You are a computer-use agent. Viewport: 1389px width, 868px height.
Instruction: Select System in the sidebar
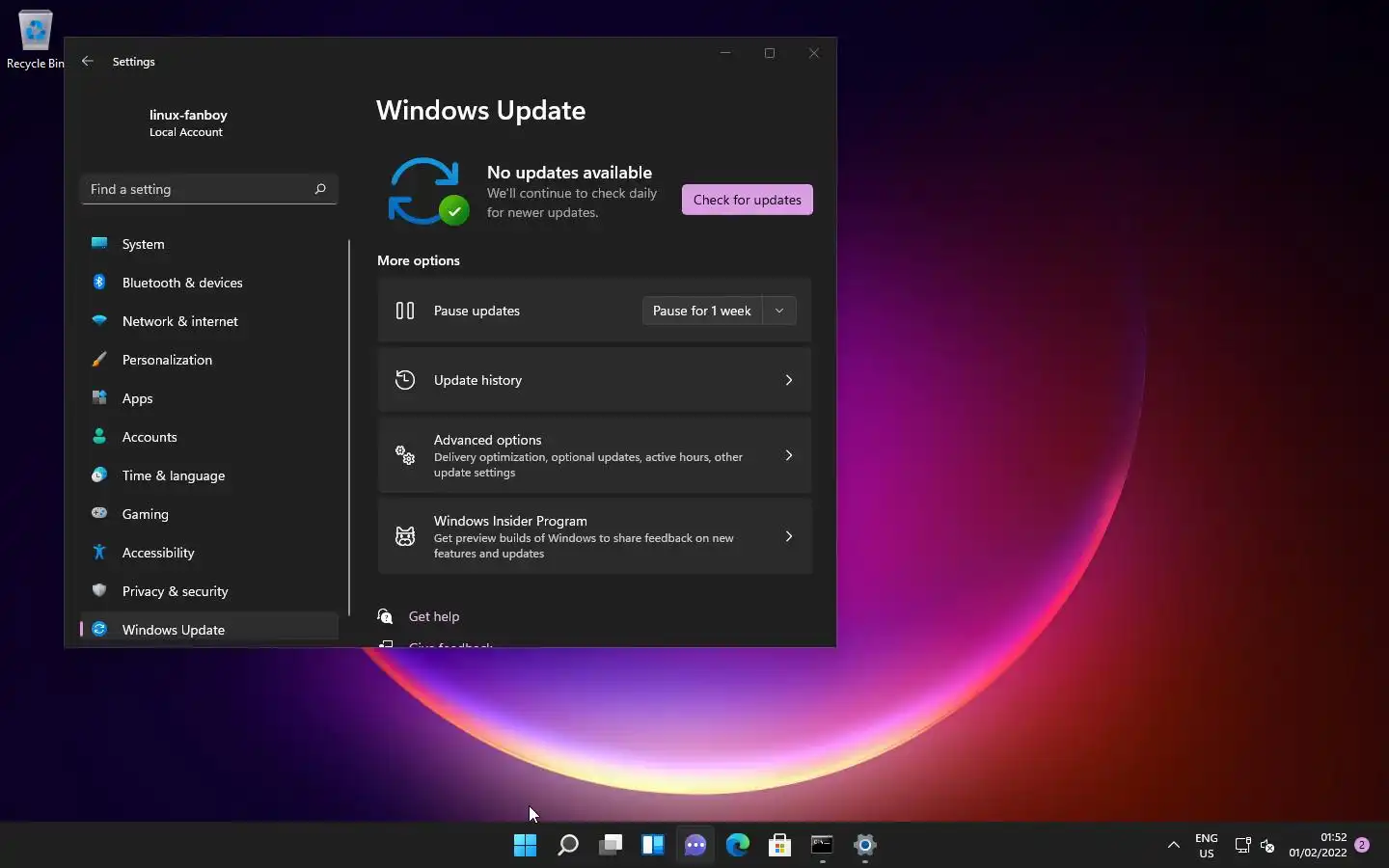[x=209, y=244]
